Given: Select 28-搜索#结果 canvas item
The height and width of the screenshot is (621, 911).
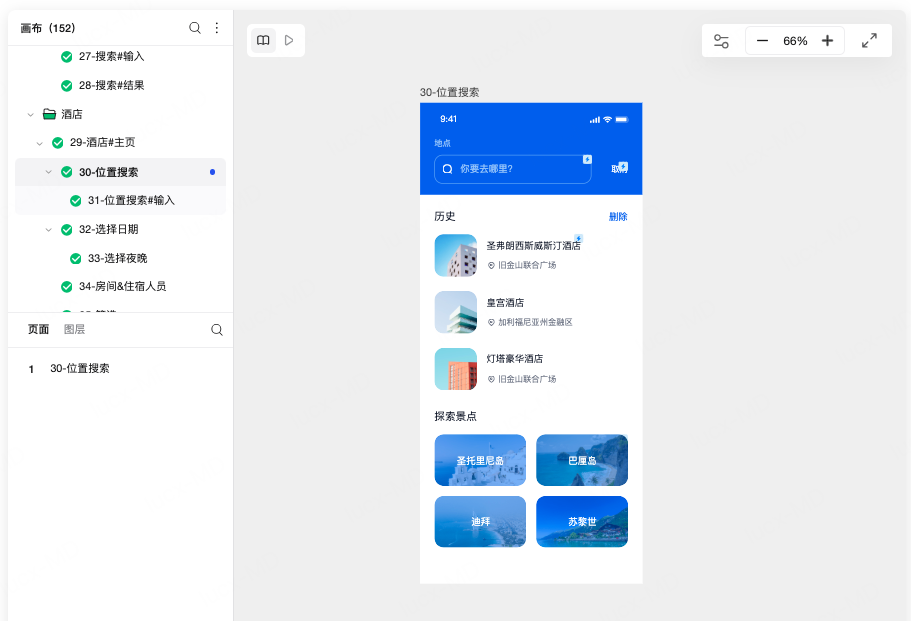Looking at the screenshot, I should point(112,85).
